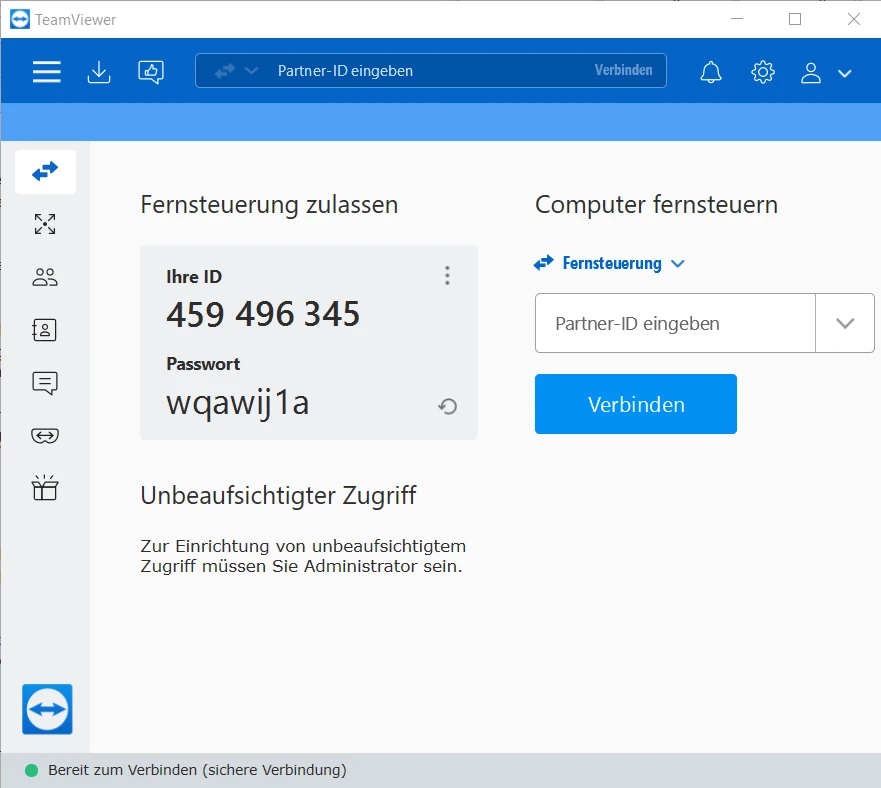Click the large blue Verbinden button
The height and width of the screenshot is (788, 881).
pos(635,404)
